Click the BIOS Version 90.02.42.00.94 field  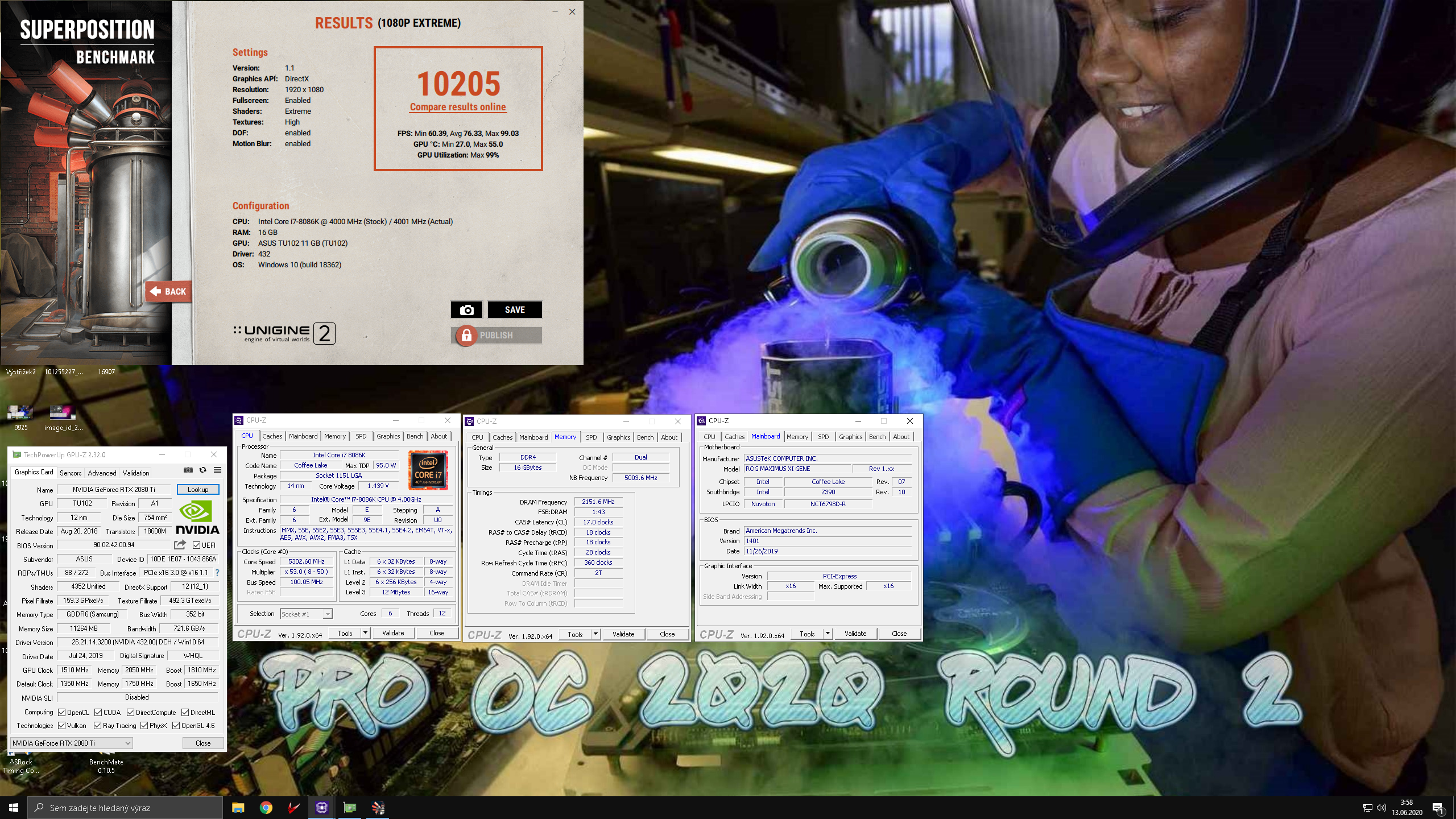coord(114,545)
